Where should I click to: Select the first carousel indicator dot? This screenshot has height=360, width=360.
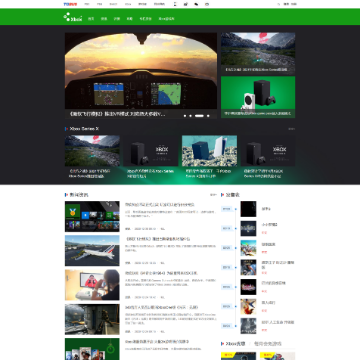point(185,116)
